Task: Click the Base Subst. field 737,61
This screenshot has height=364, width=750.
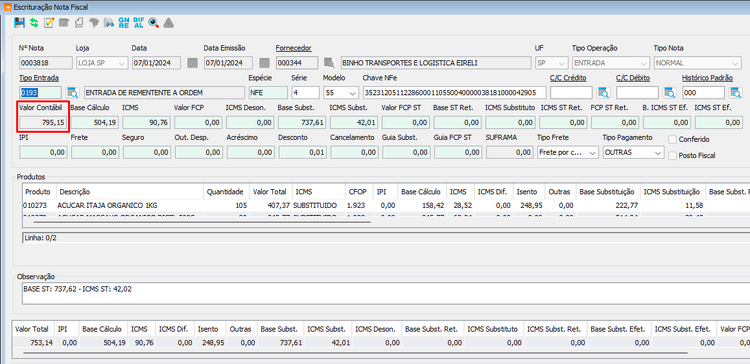Action: coord(302,123)
